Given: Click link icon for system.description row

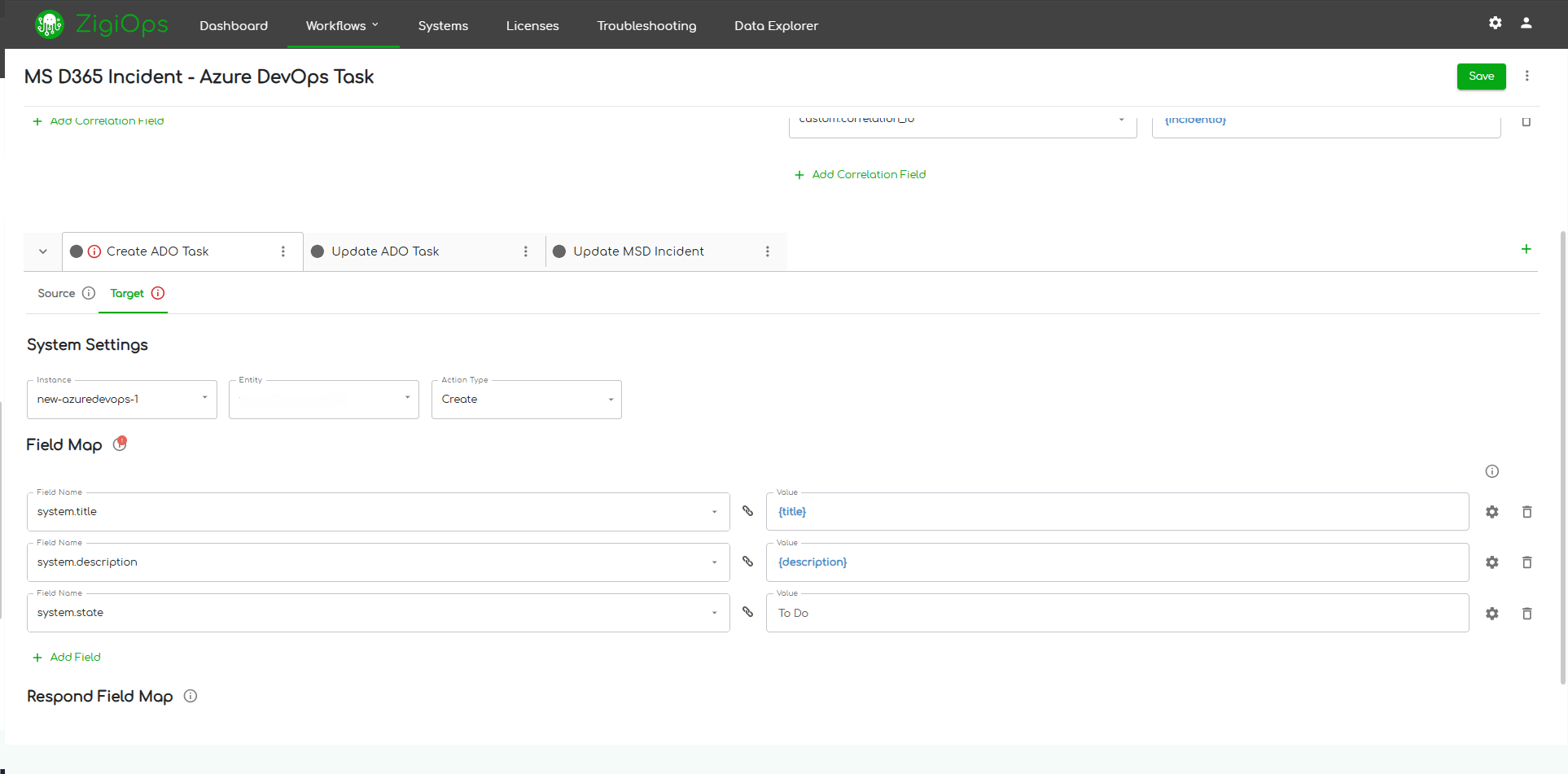Looking at the screenshot, I should 748,562.
